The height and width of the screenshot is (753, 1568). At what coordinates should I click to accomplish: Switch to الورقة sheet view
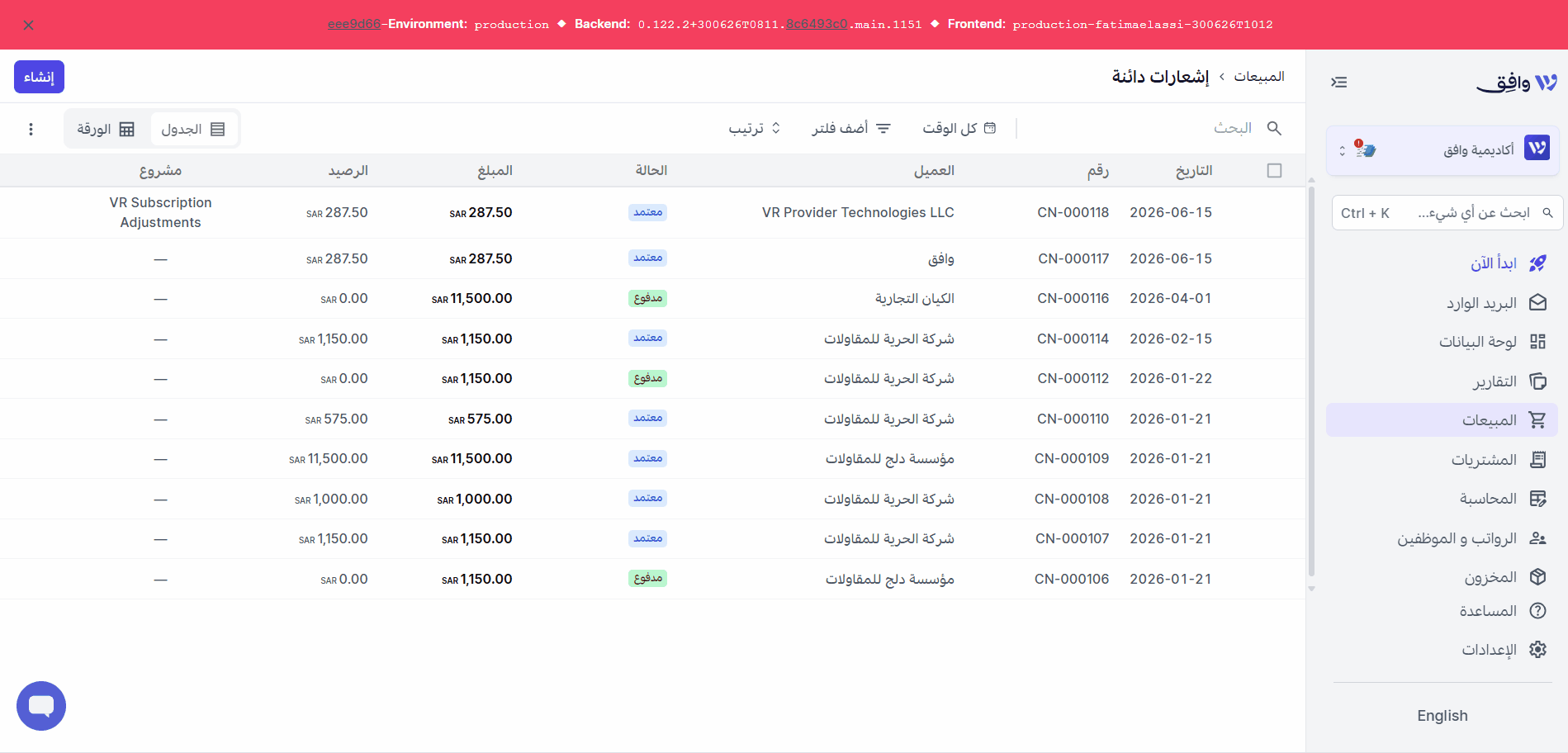pyautogui.click(x=106, y=130)
